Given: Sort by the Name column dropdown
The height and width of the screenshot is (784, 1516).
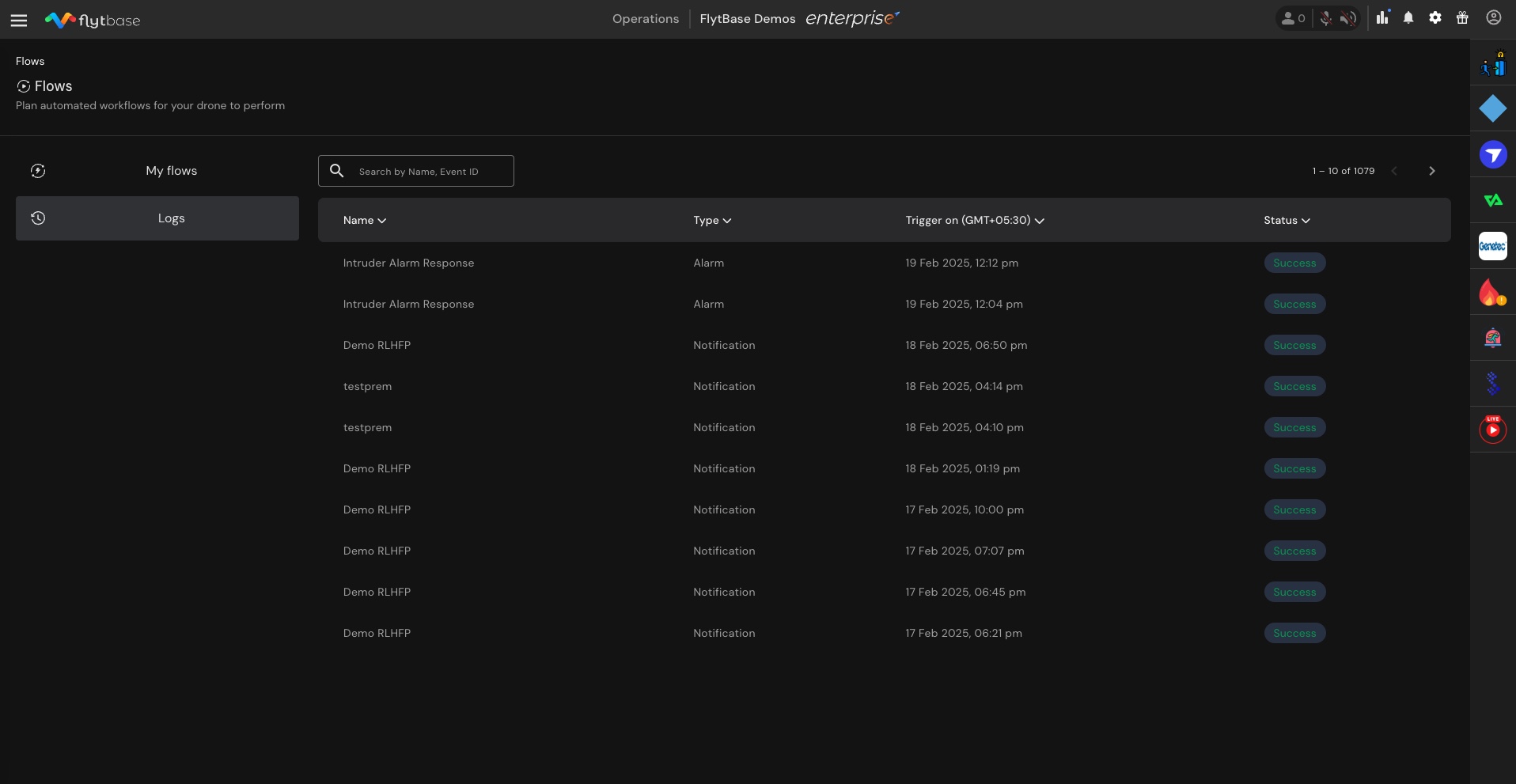Looking at the screenshot, I should click(365, 221).
